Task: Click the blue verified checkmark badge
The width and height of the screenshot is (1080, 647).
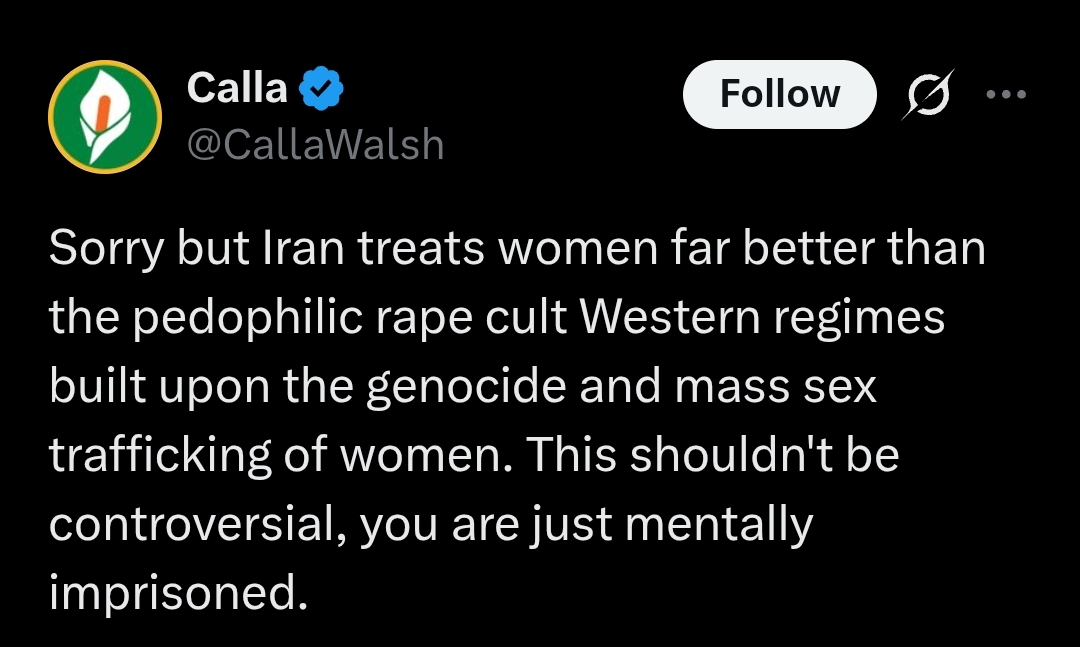Action: click(x=322, y=90)
